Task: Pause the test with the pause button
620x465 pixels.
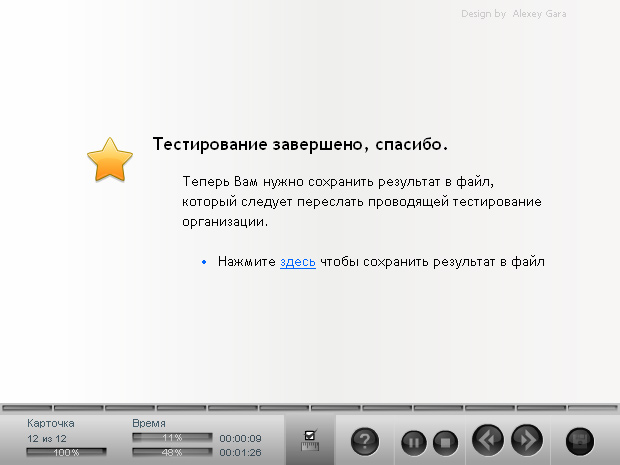Action: pos(414,442)
